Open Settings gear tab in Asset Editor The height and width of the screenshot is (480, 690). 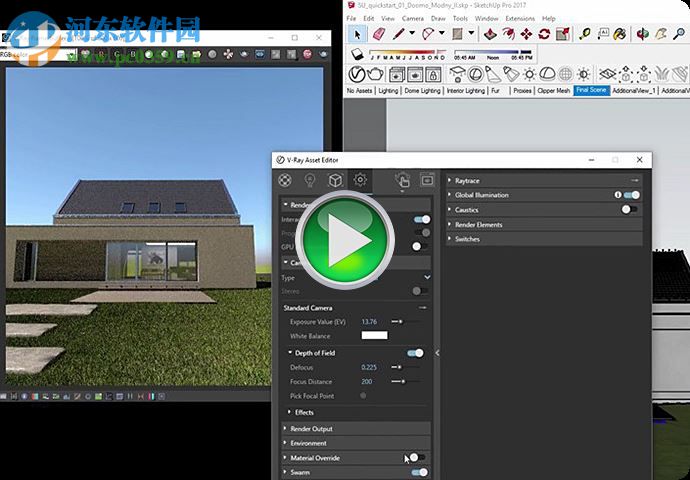[x=360, y=180]
